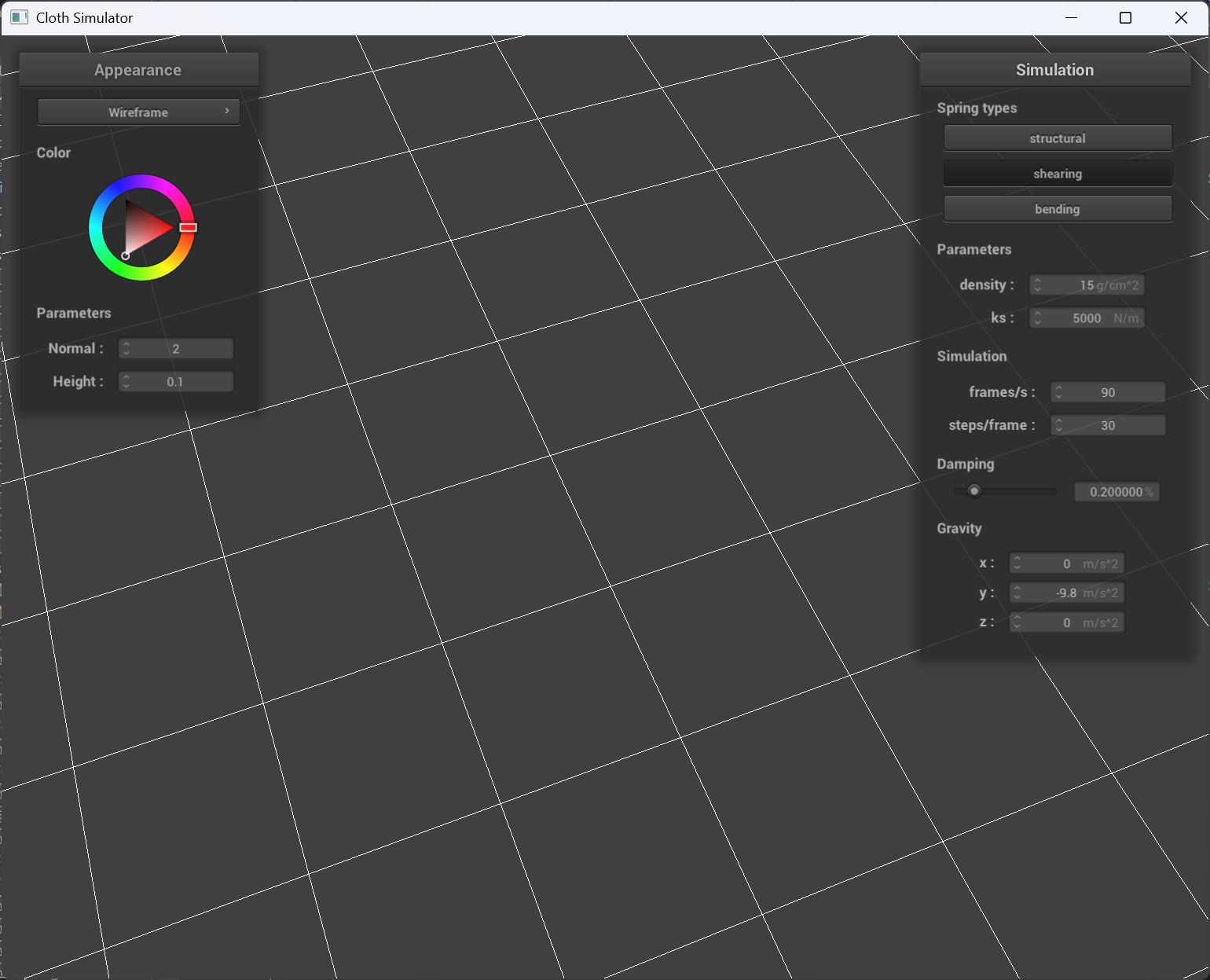Viewport: 1210px width, 980px height.
Task: Minimize the Cloth Simulator window
Action: coord(1071,17)
